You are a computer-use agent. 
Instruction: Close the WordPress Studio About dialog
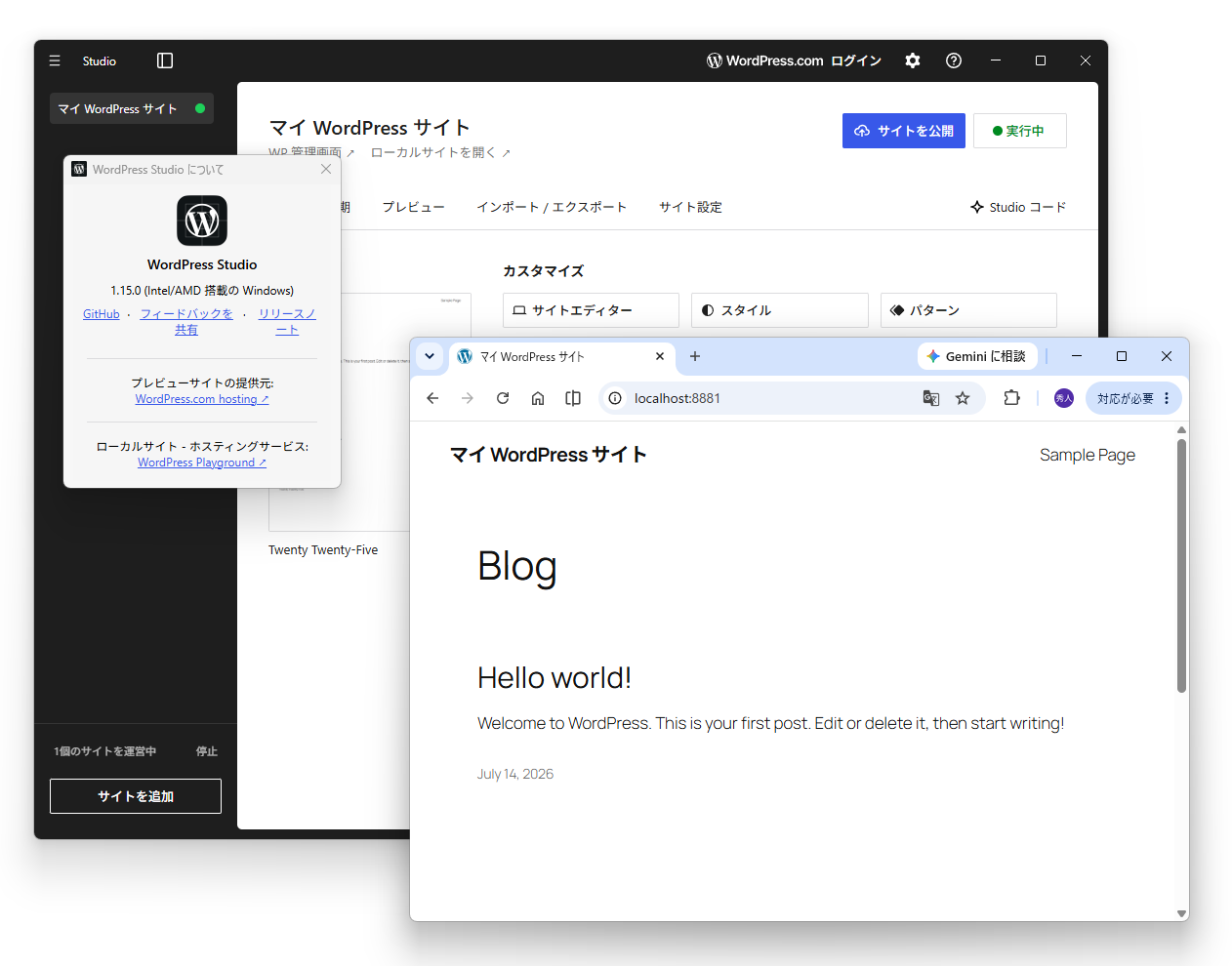click(x=326, y=169)
